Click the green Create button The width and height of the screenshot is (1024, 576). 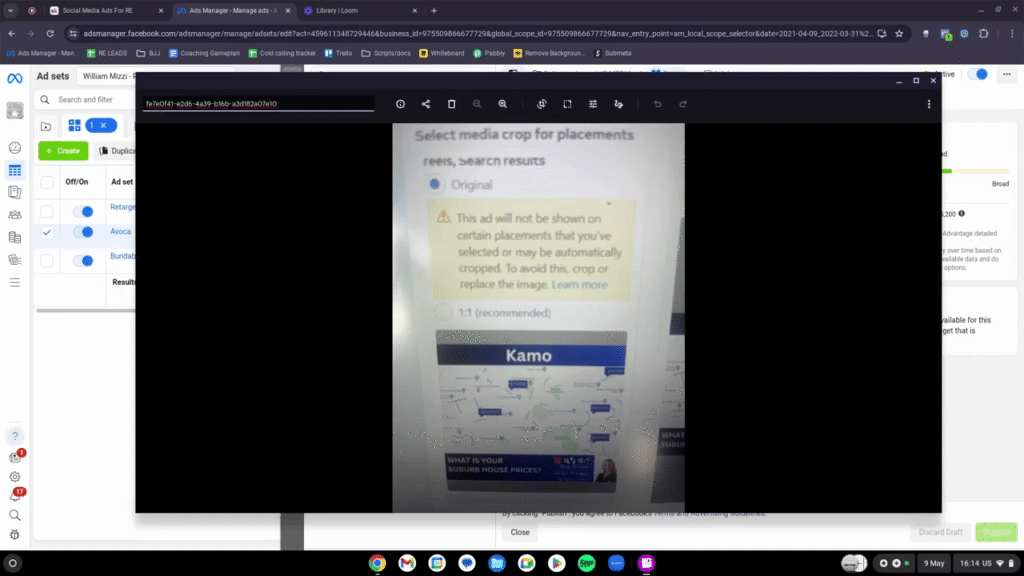[63, 151]
